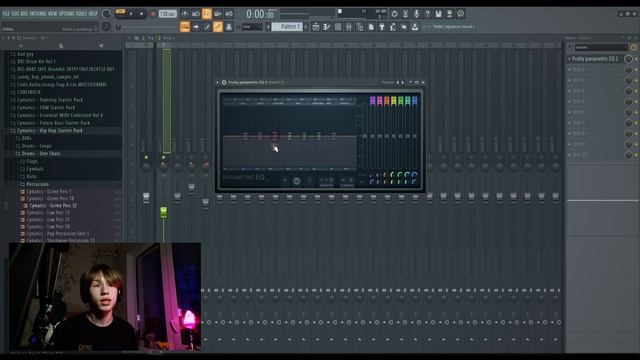Select Cymatics - Grime Perc 32 sample
The width and height of the screenshot is (640, 360).
tap(53, 206)
